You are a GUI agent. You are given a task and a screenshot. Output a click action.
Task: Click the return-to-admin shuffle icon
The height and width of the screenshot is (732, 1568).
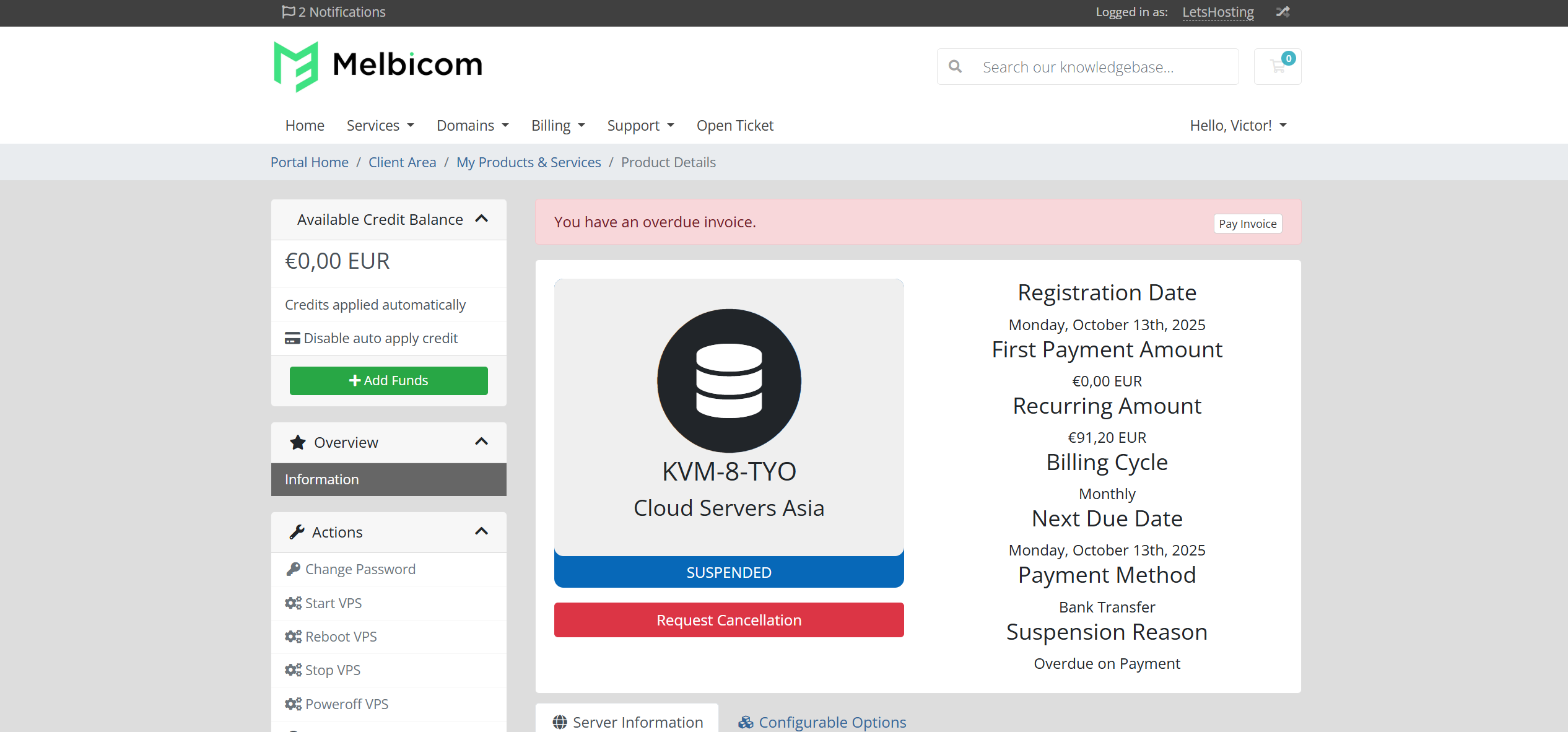pos(1283,12)
